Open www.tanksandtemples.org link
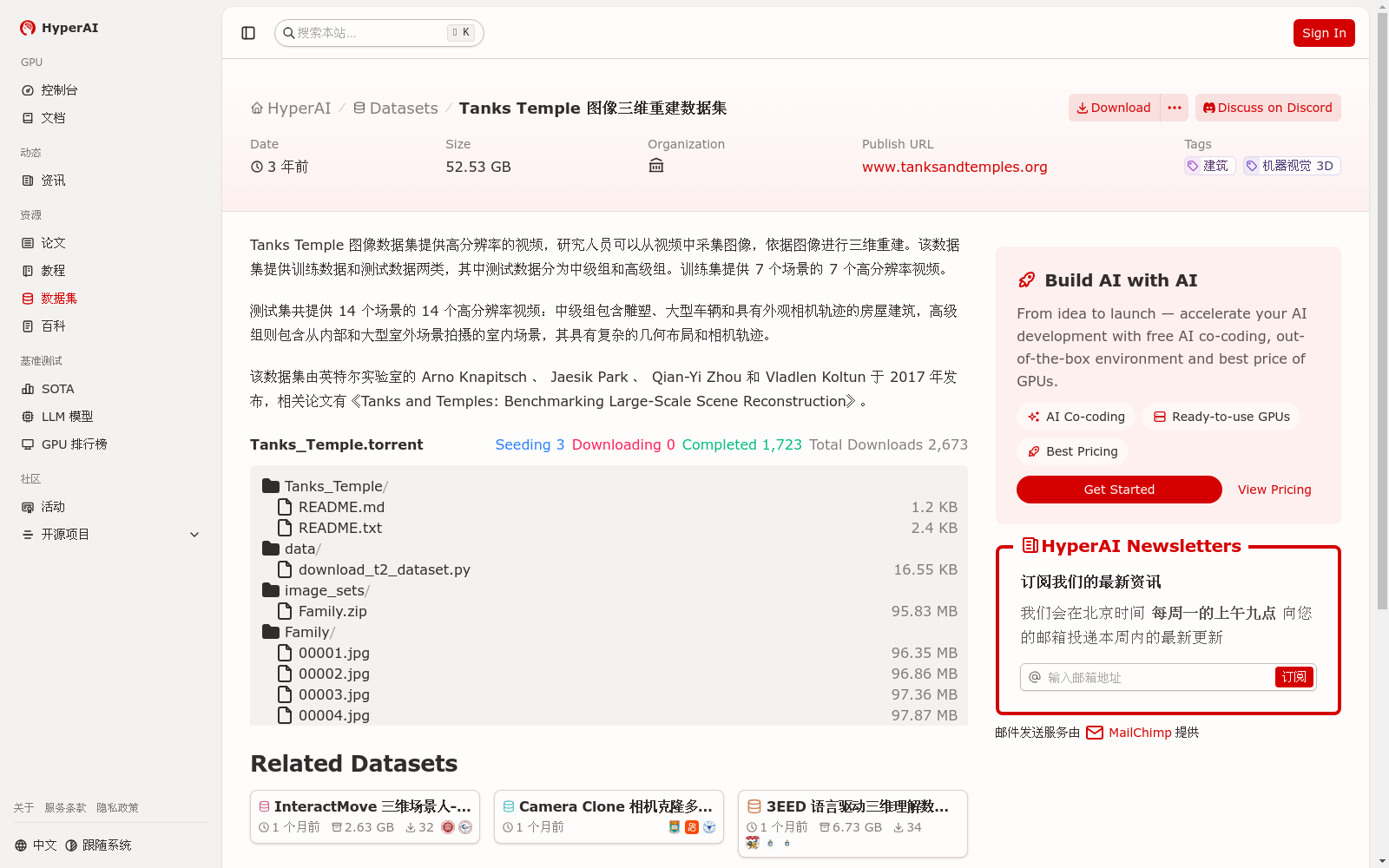 click(954, 167)
